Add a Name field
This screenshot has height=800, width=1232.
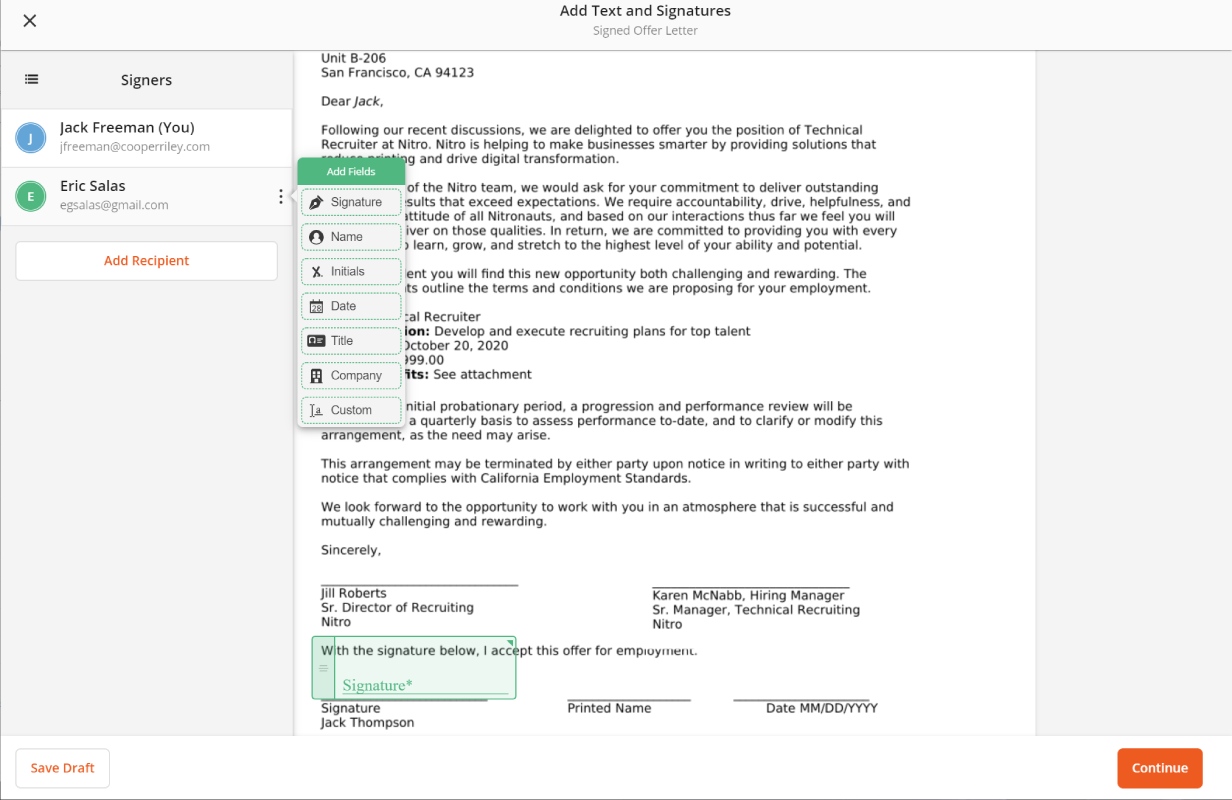pyautogui.click(x=351, y=237)
